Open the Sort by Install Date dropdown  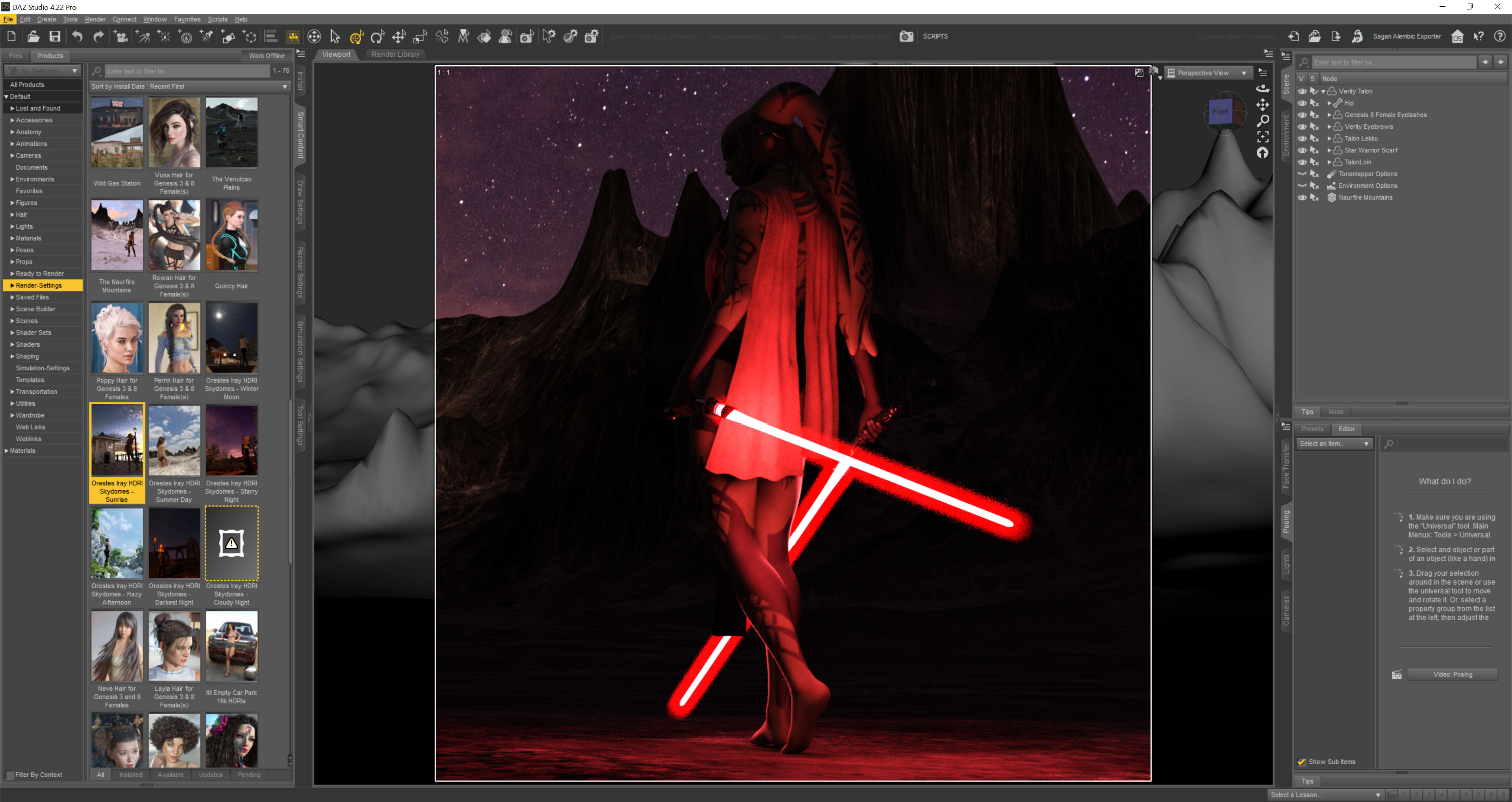189,86
